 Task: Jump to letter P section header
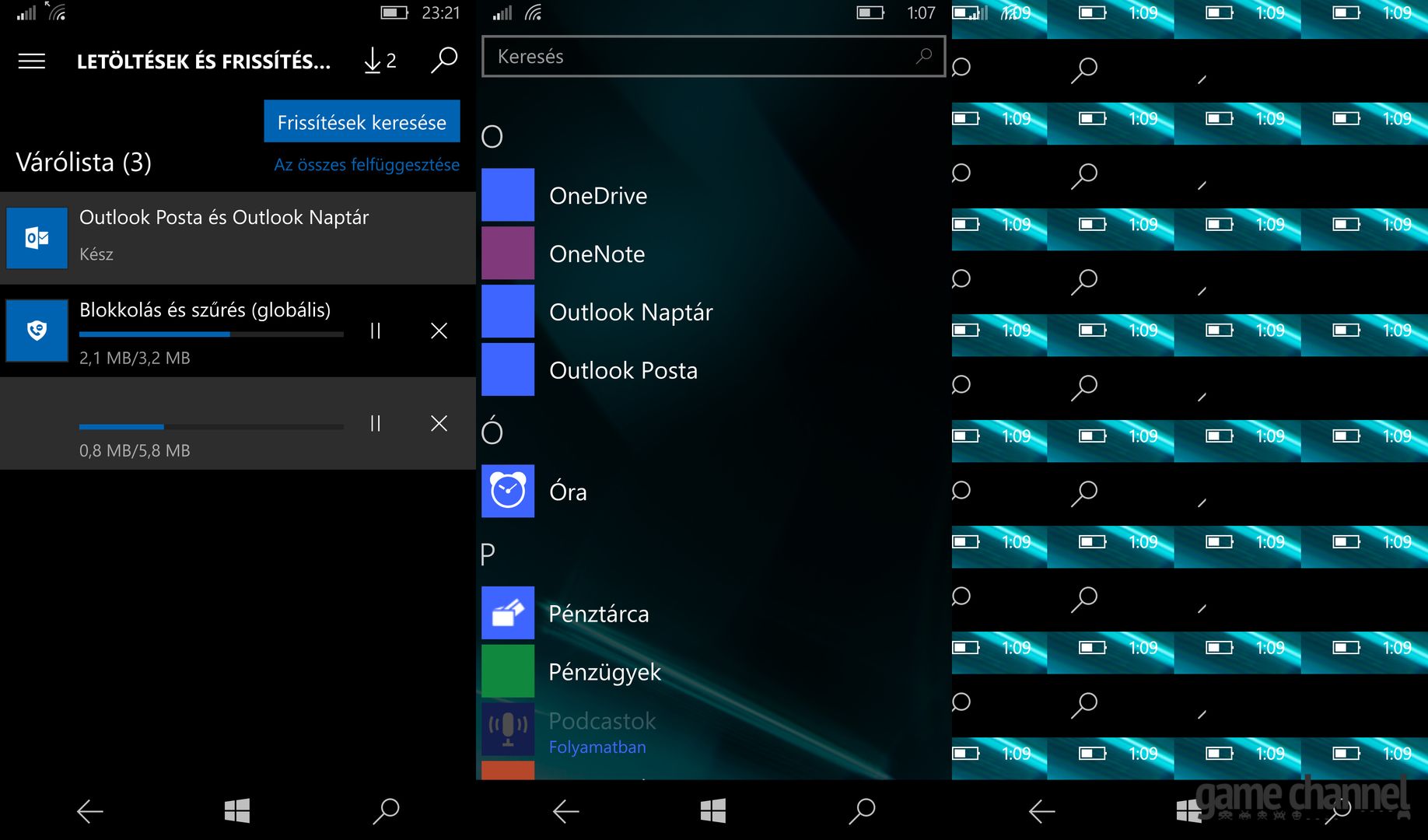488,555
